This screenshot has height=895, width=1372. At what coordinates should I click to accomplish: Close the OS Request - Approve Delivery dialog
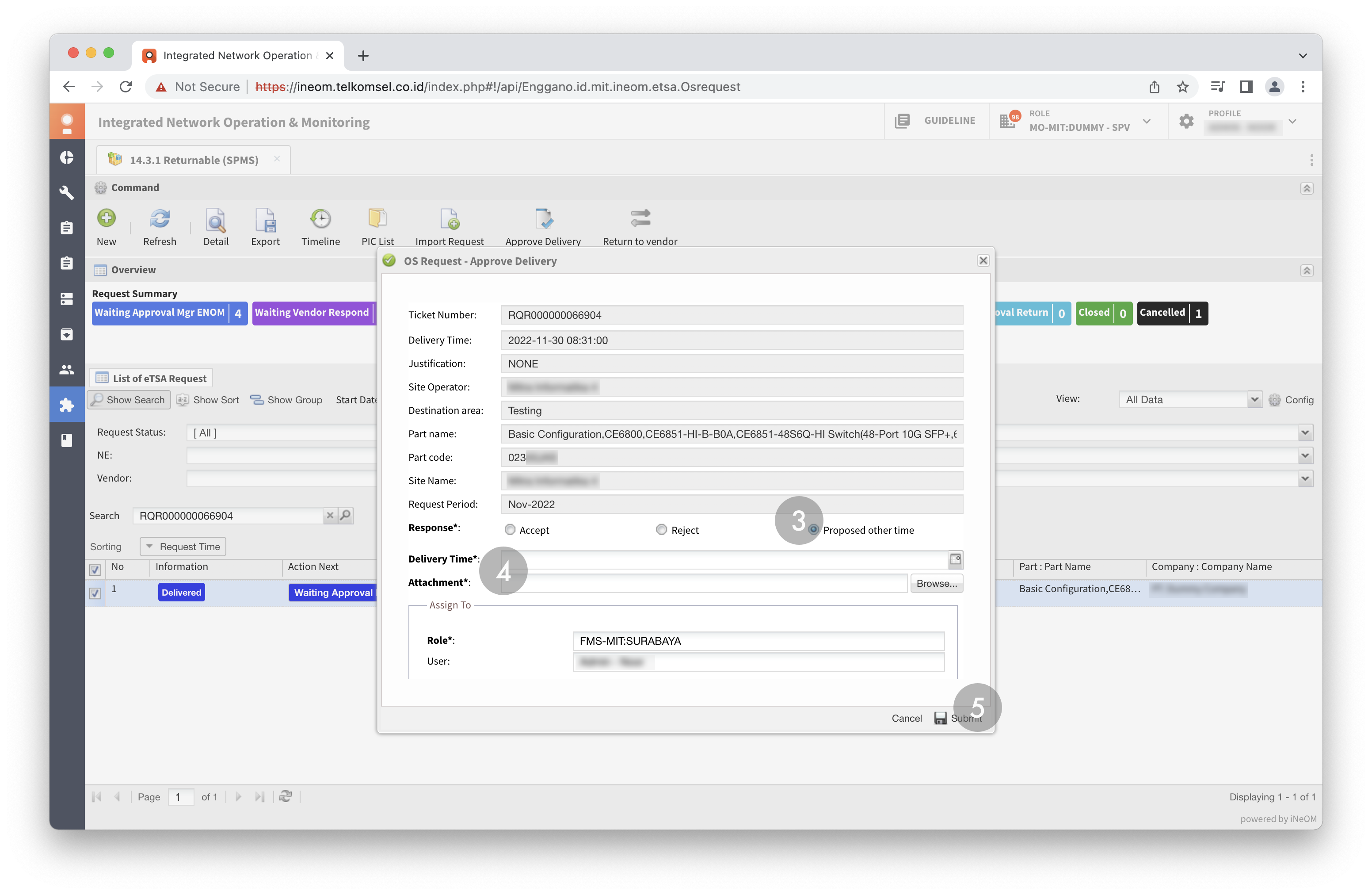[983, 260]
